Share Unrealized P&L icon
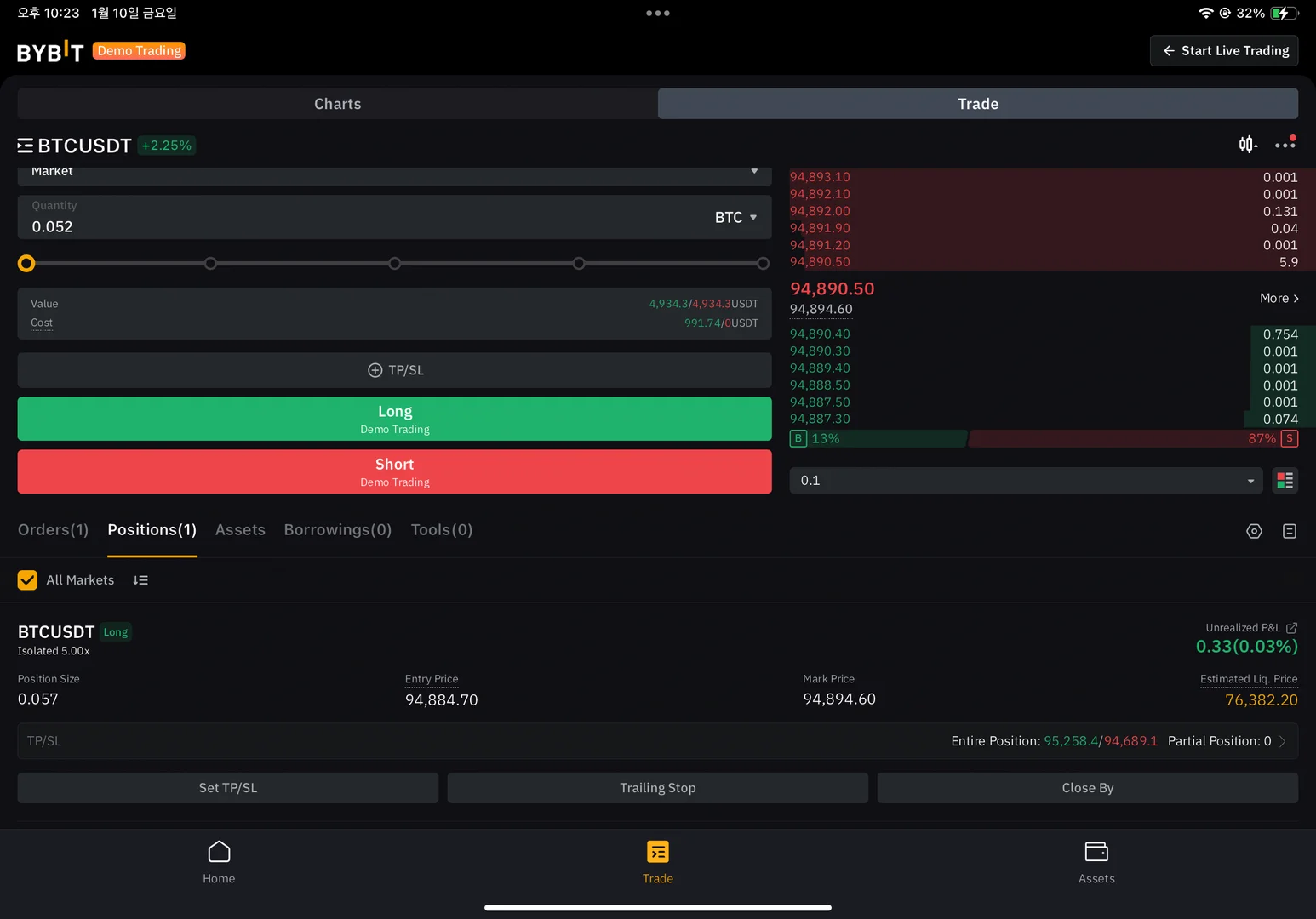Image resolution: width=1316 pixels, height=919 pixels. (1291, 628)
